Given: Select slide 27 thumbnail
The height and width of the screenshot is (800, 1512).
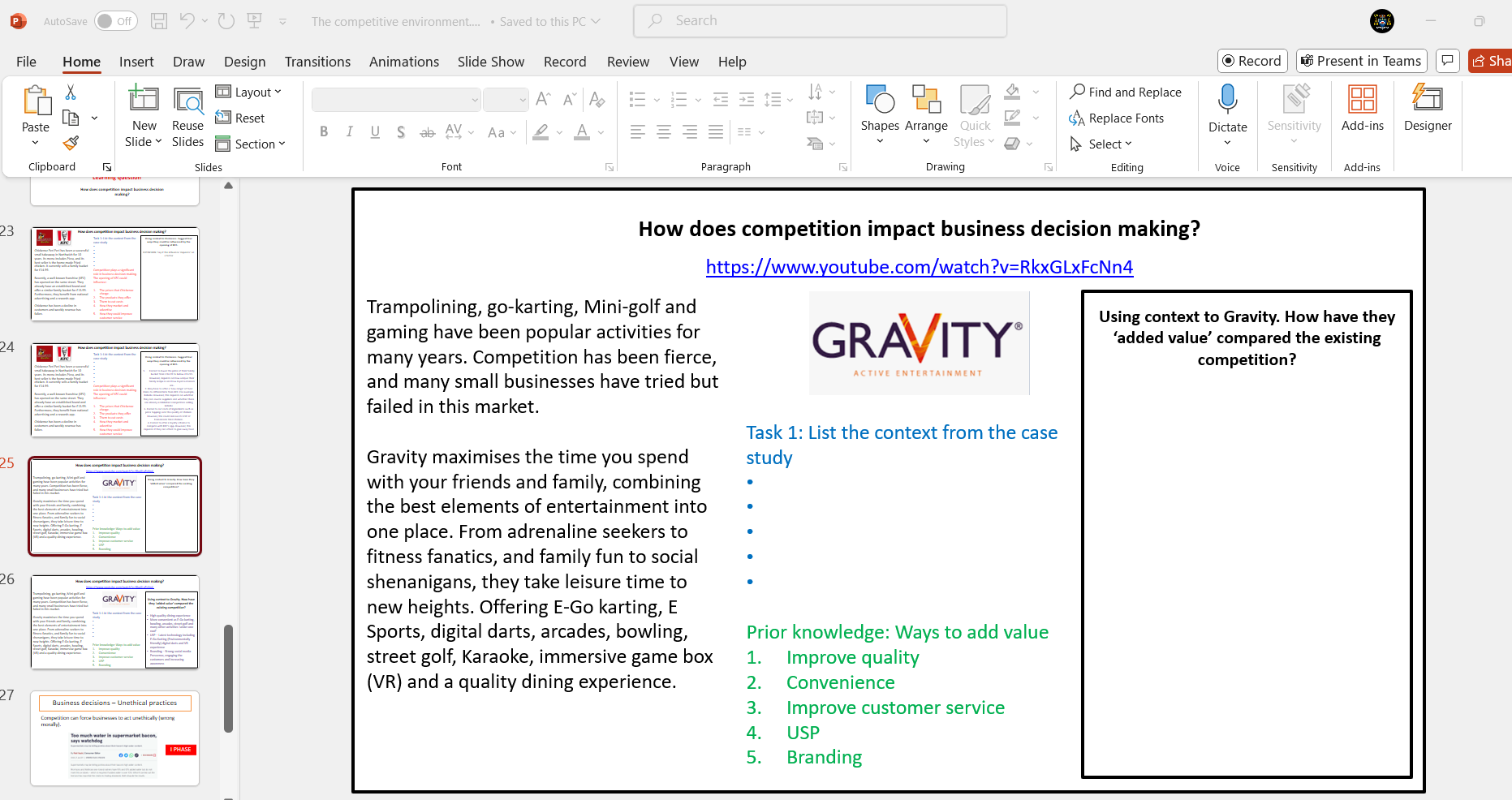Looking at the screenshot, I should 114,738.
